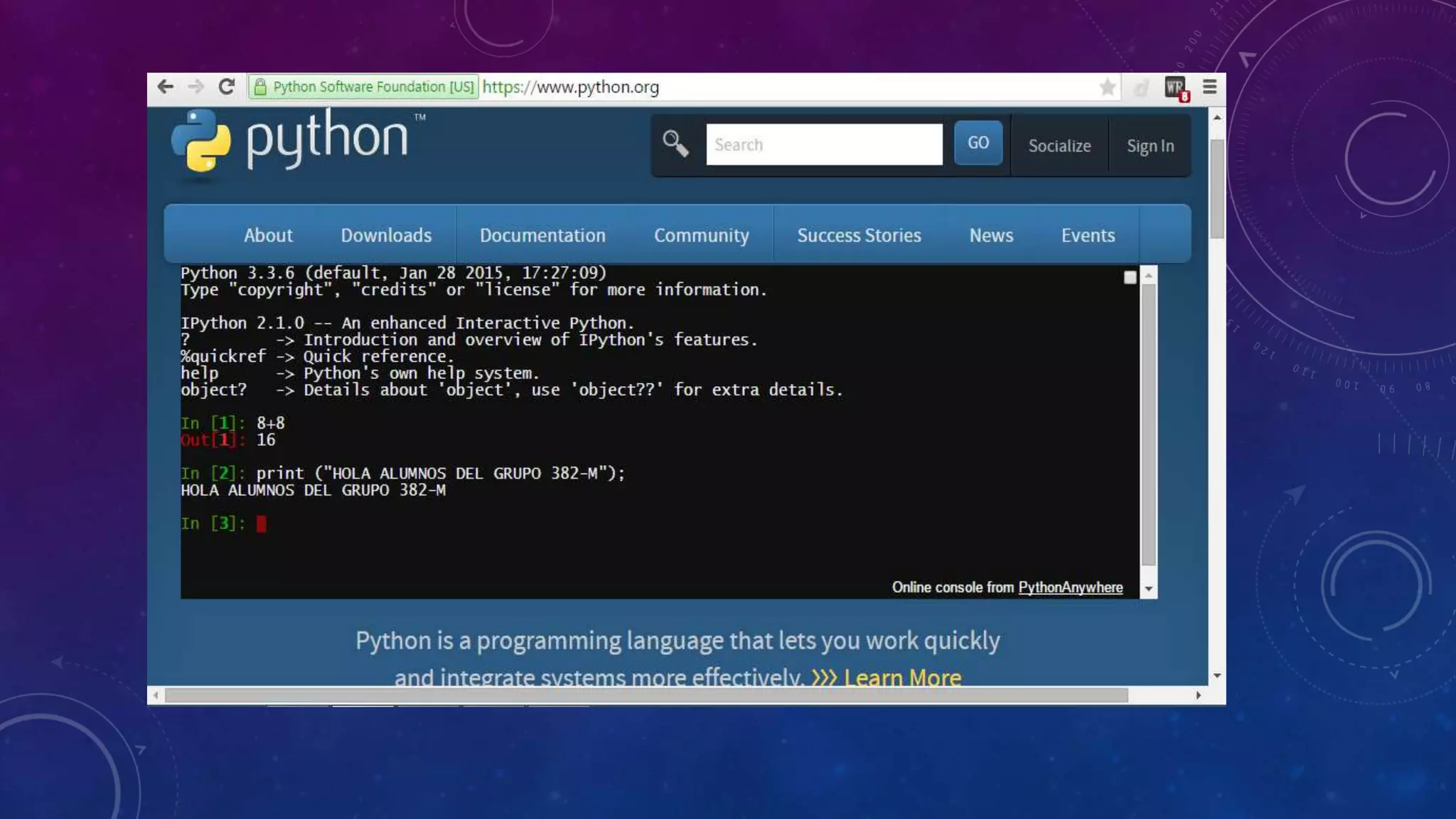Click the green padlock security badge
Viewport: 1456px width, 819px height.
click(260, 87)
